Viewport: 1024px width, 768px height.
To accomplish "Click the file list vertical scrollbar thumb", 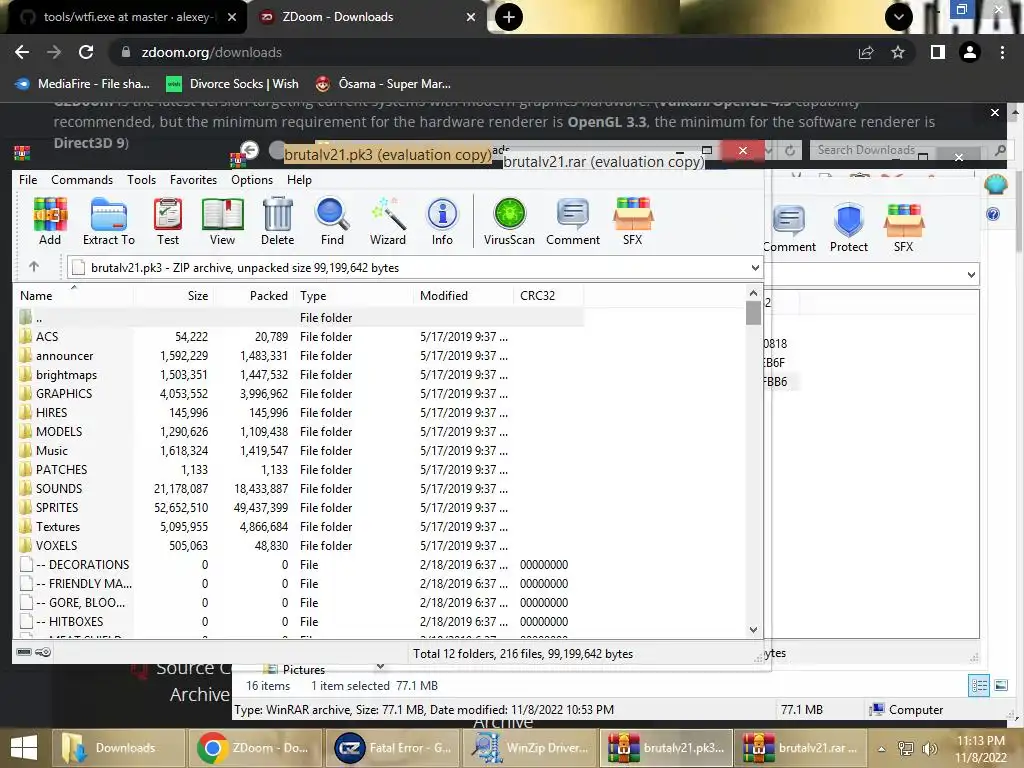I will [x=753, y=312].
